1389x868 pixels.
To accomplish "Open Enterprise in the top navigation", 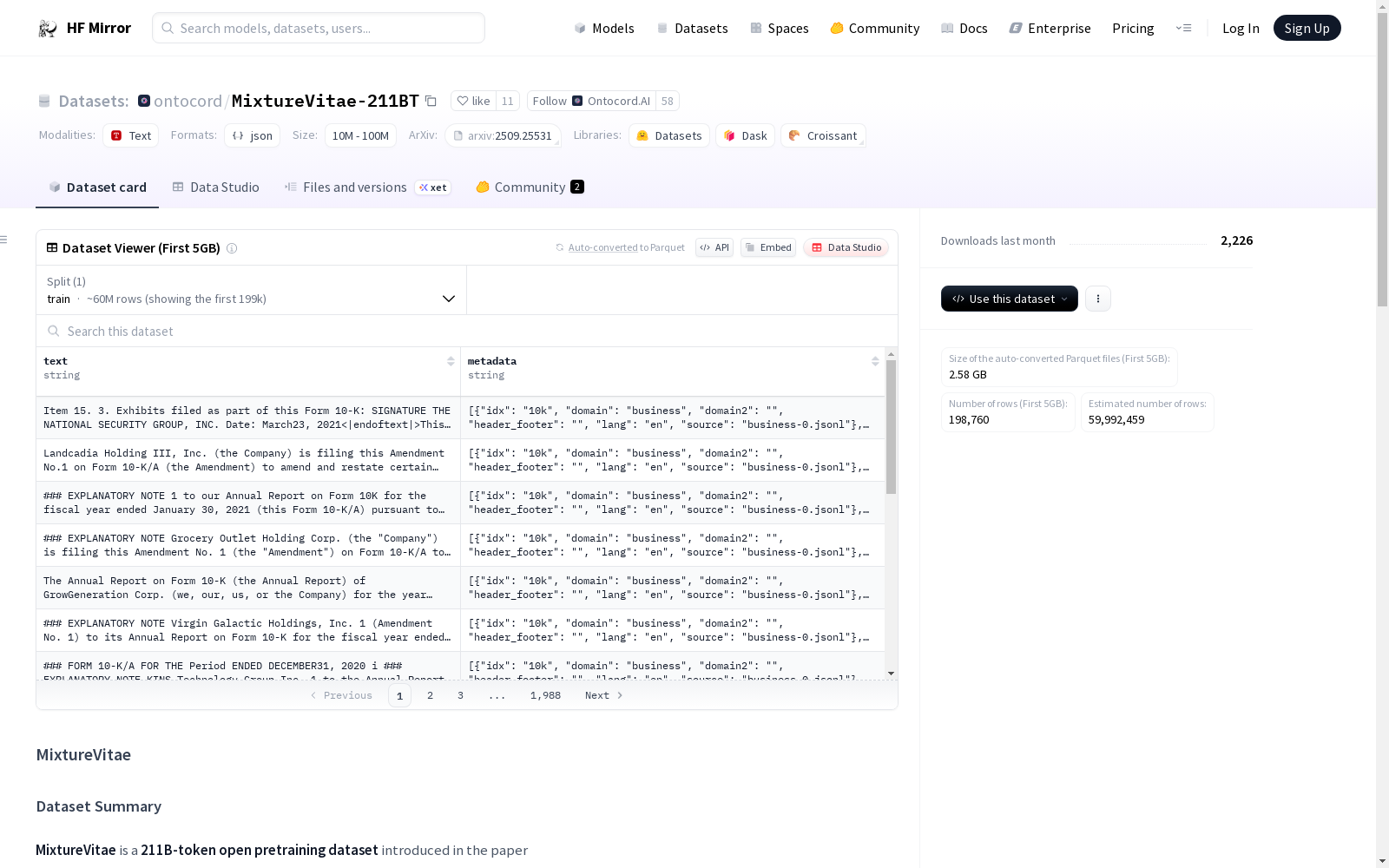I will coord(1050,29).
